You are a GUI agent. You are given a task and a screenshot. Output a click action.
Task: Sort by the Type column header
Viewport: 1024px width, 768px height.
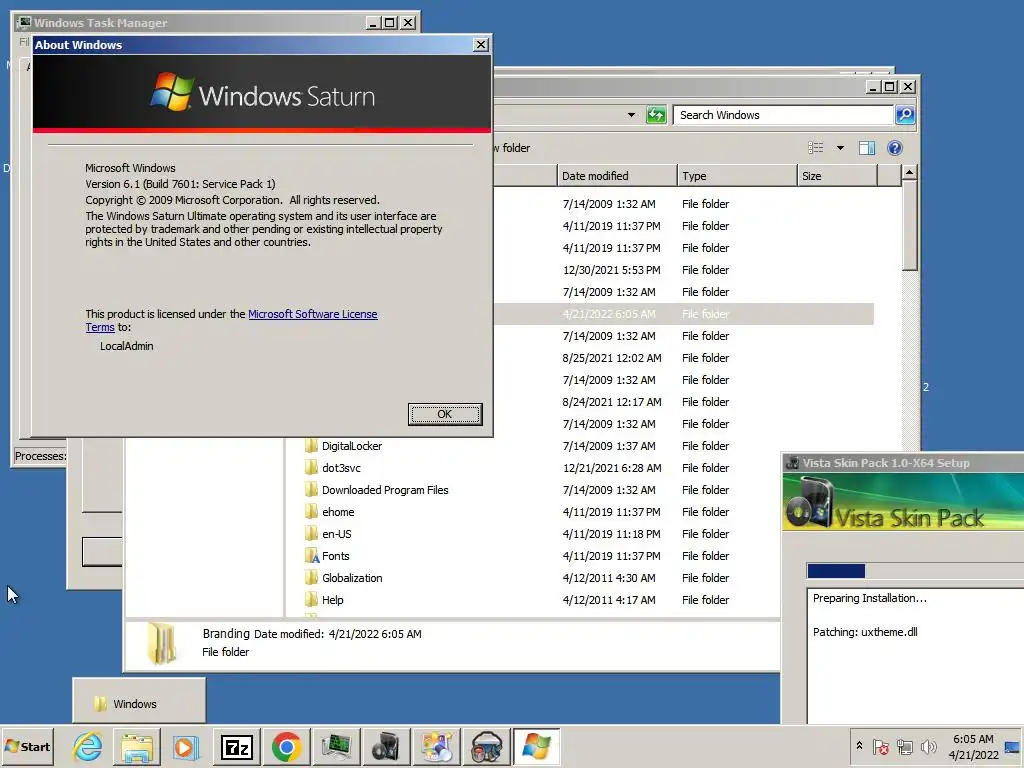[737, 176]
